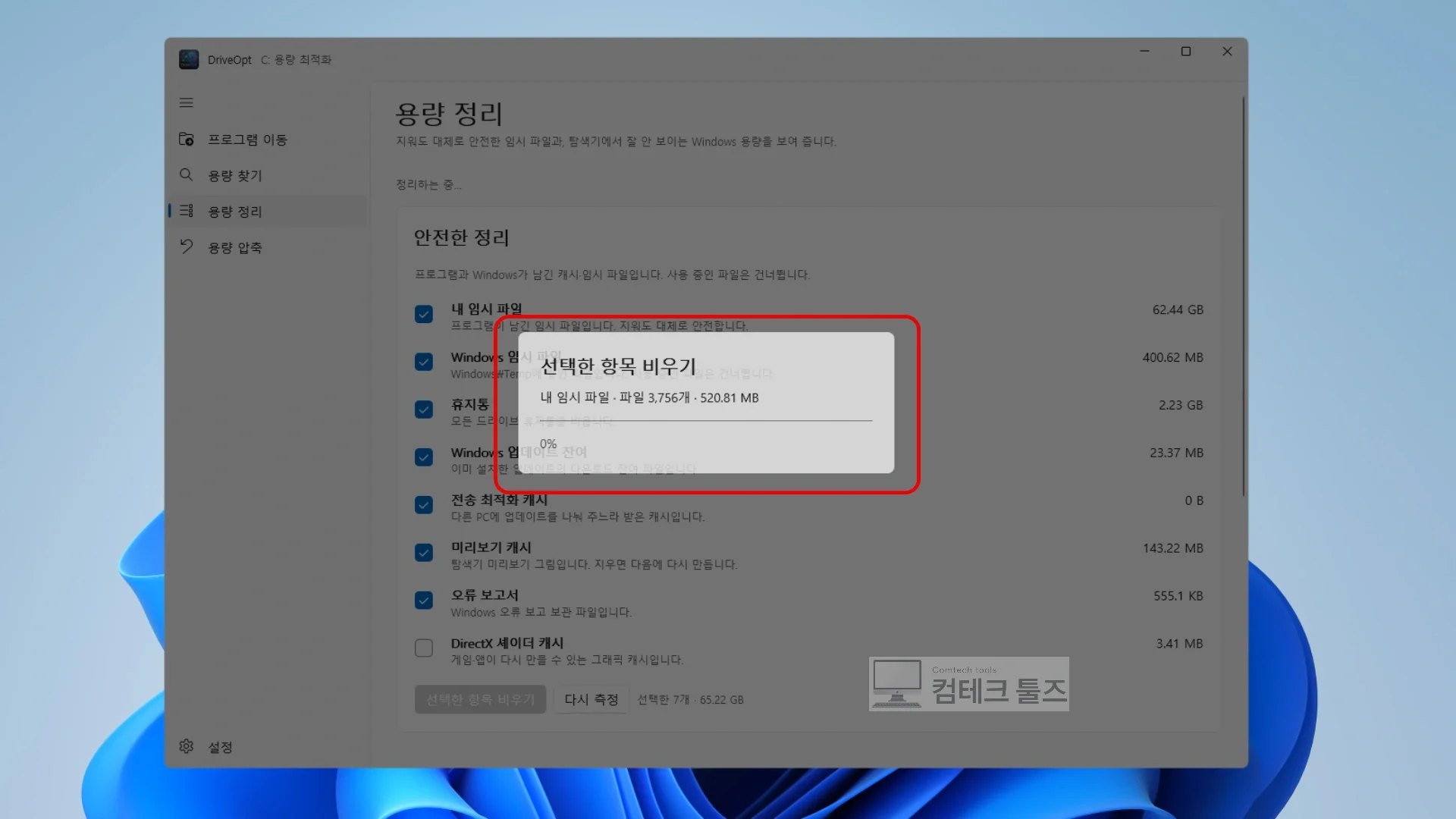
Task: Click the dialog title 선택한 항목 비우기
Action: [618, 366]
